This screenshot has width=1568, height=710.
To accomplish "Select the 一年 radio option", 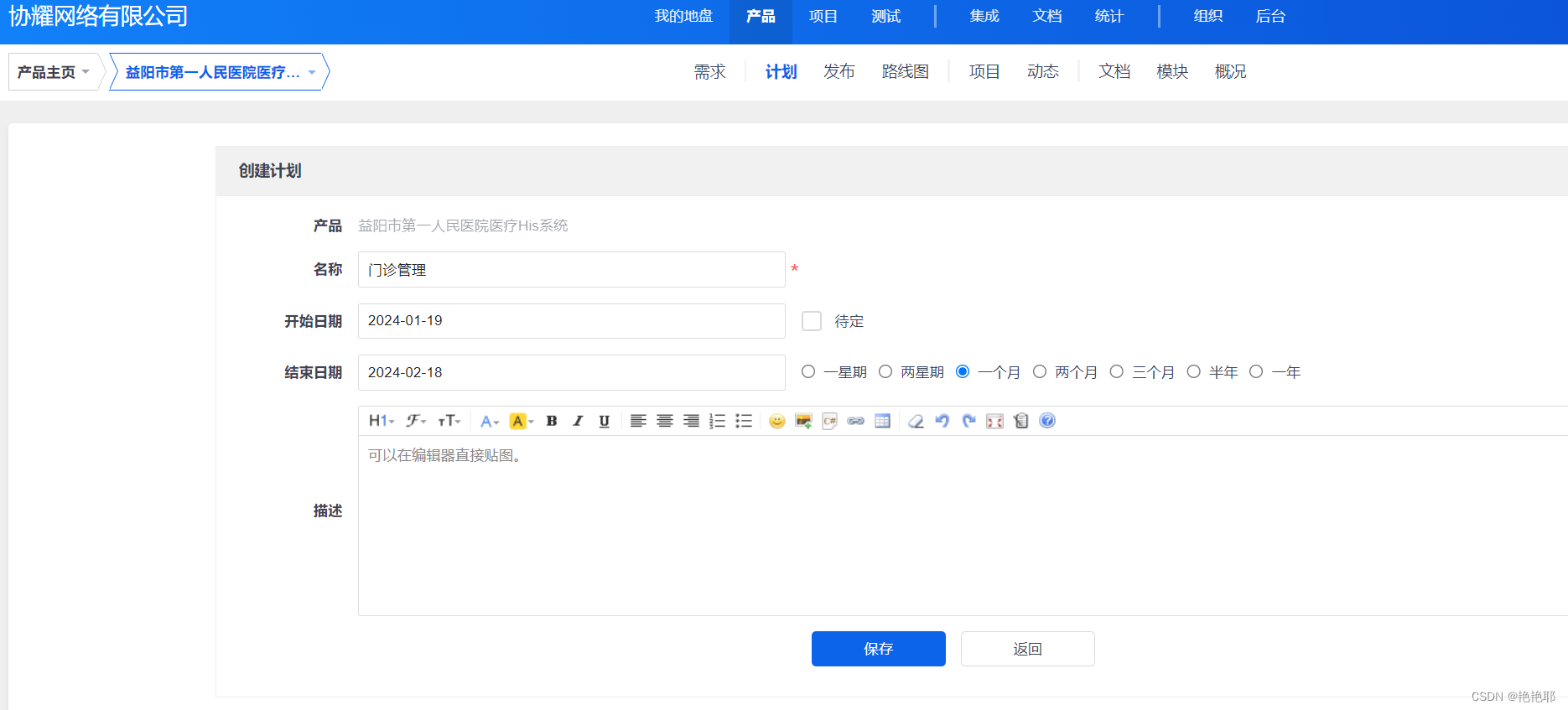I will tap(1256, 371).
